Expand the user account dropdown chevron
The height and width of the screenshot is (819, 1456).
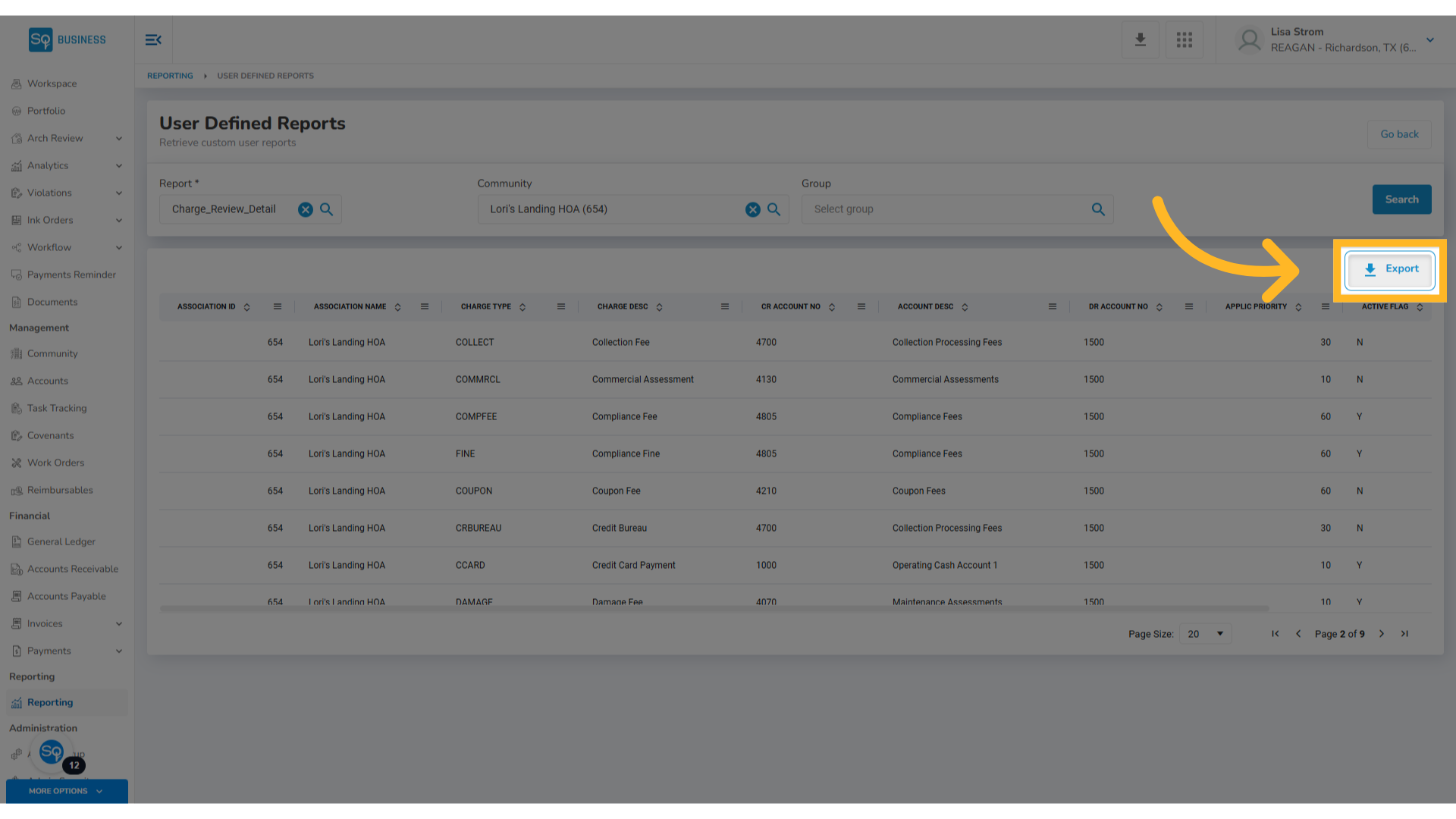[1430, 40]
